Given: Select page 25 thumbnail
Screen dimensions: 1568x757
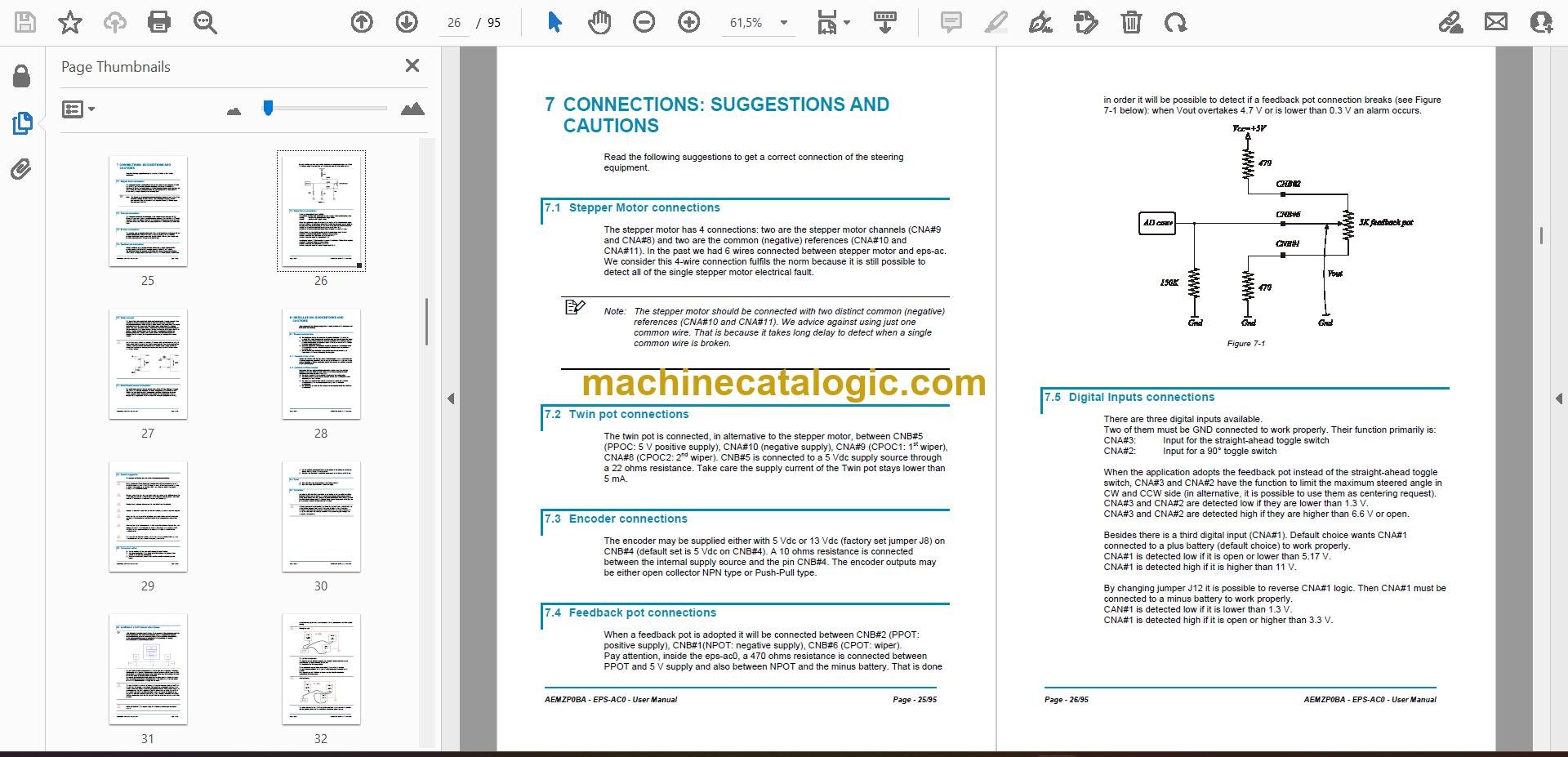Looking at the screenshot, I should point(148,211).
